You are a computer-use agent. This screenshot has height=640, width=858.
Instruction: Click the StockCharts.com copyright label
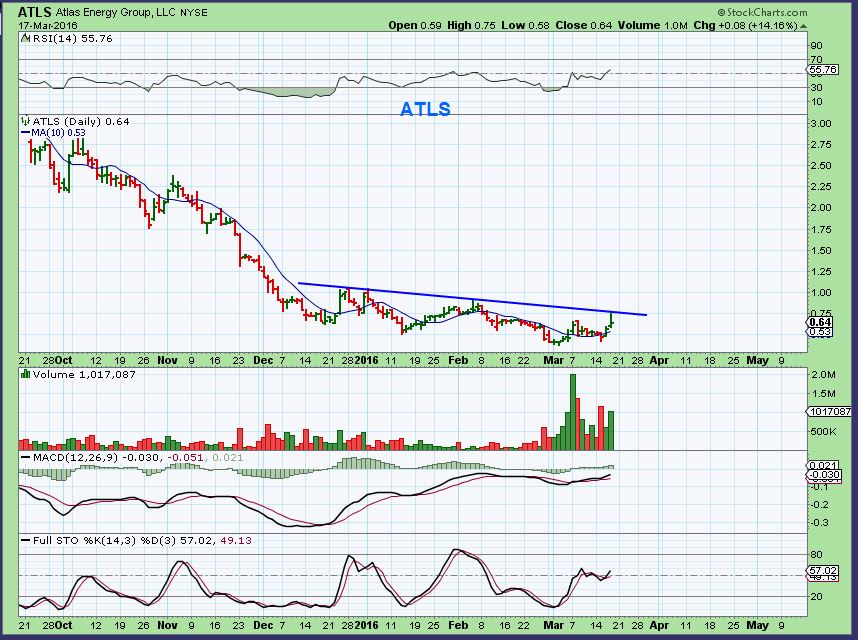pyautogui.click(x=763, y=12)
